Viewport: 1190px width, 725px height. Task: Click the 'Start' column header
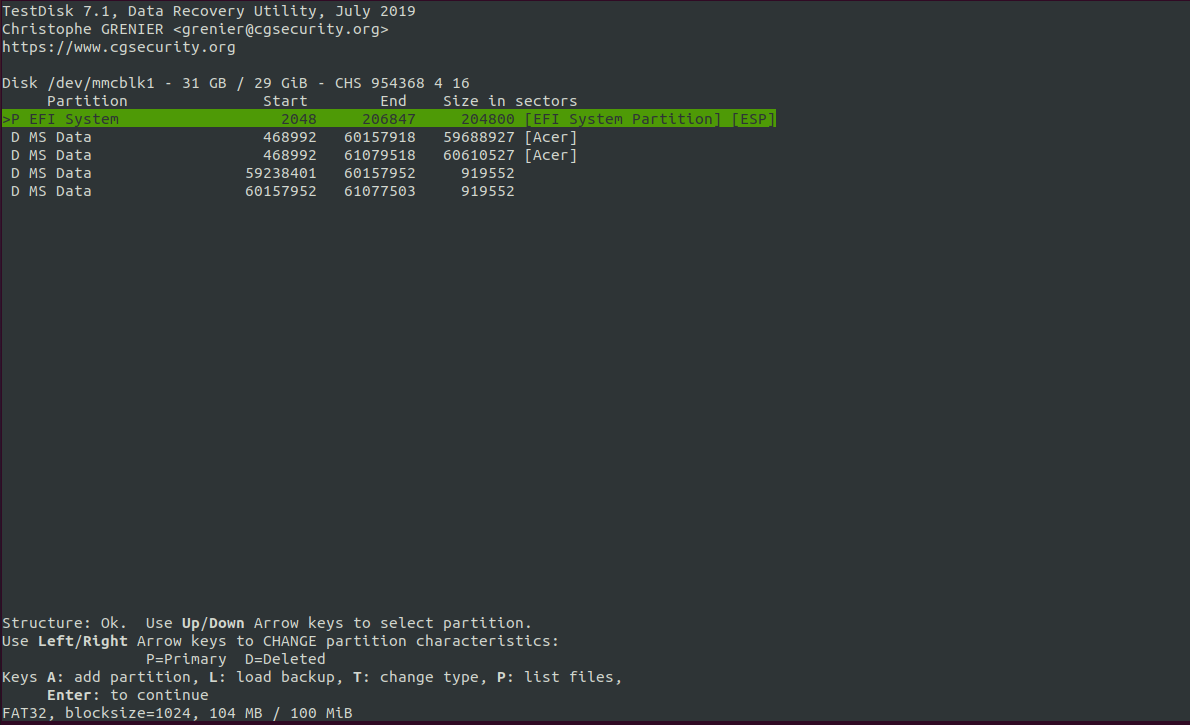pos(285,101)
